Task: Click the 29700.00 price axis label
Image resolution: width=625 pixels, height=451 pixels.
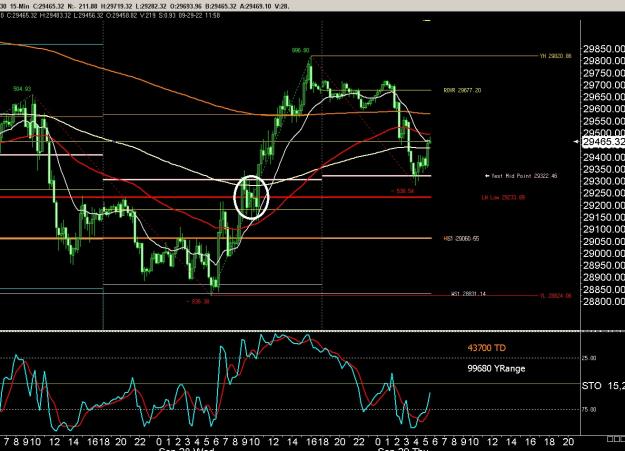Action: point(604,85)
